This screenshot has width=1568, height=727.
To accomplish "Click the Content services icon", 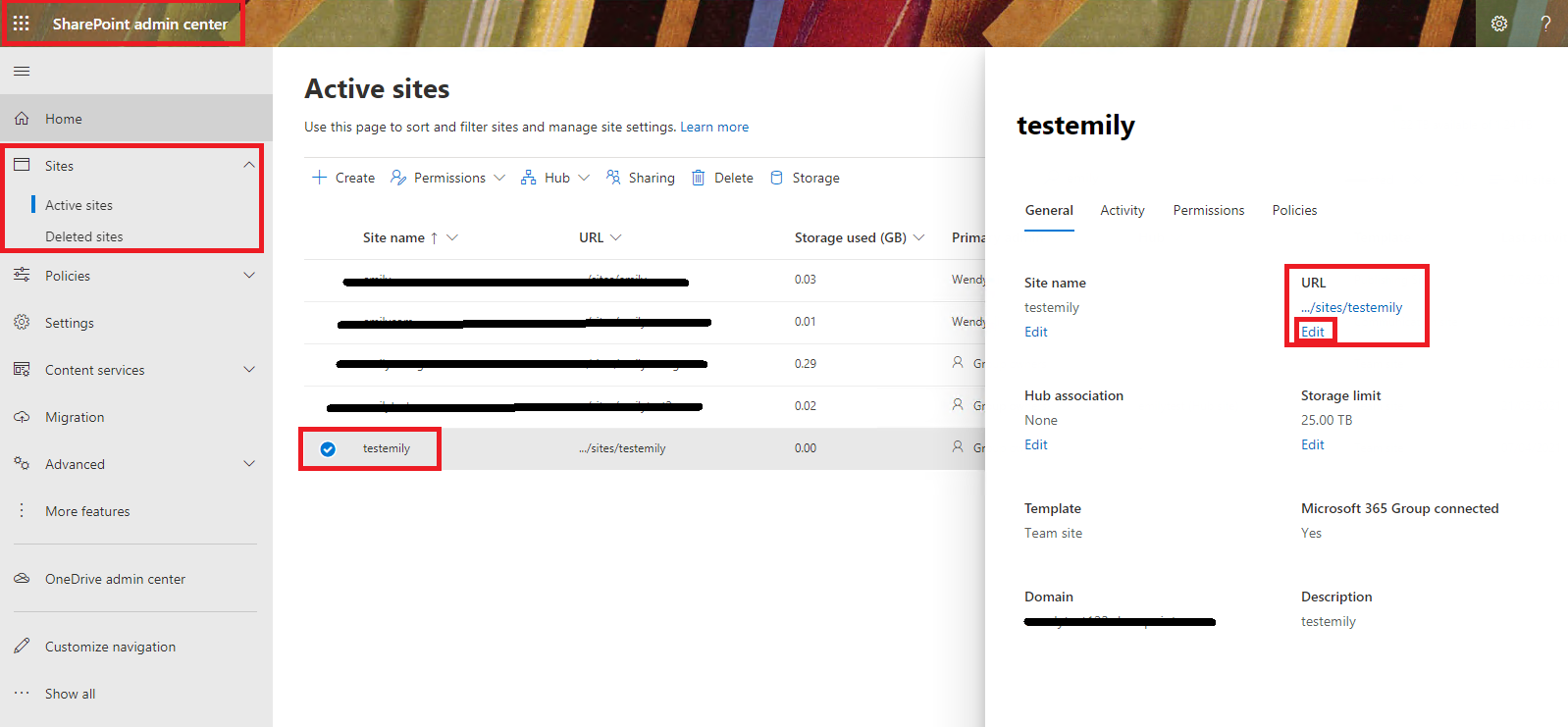I will point(22,369).
